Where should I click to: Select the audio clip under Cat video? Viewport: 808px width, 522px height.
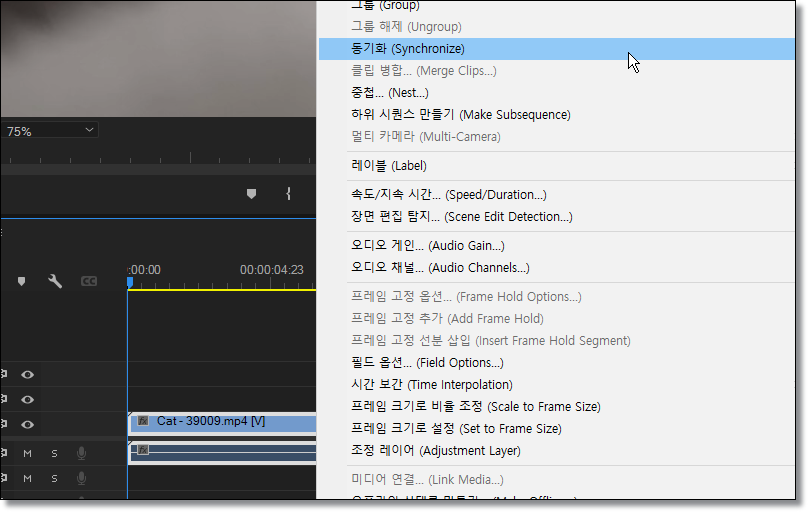(223, 452)
